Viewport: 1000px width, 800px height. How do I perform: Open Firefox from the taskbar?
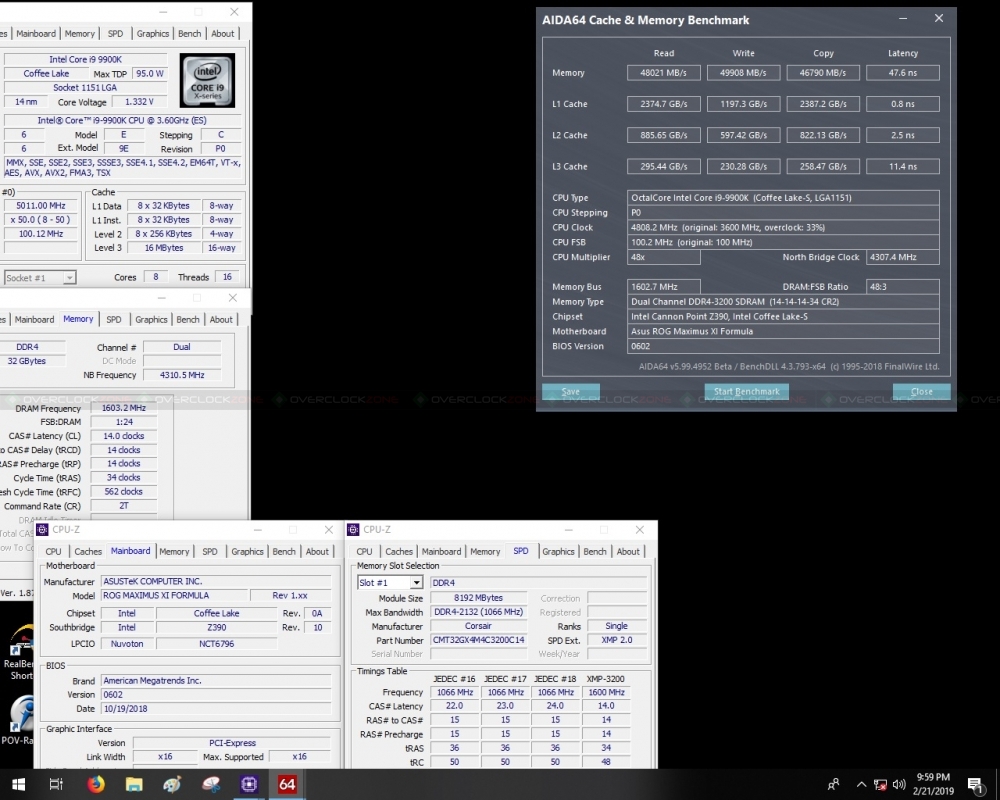96,784
